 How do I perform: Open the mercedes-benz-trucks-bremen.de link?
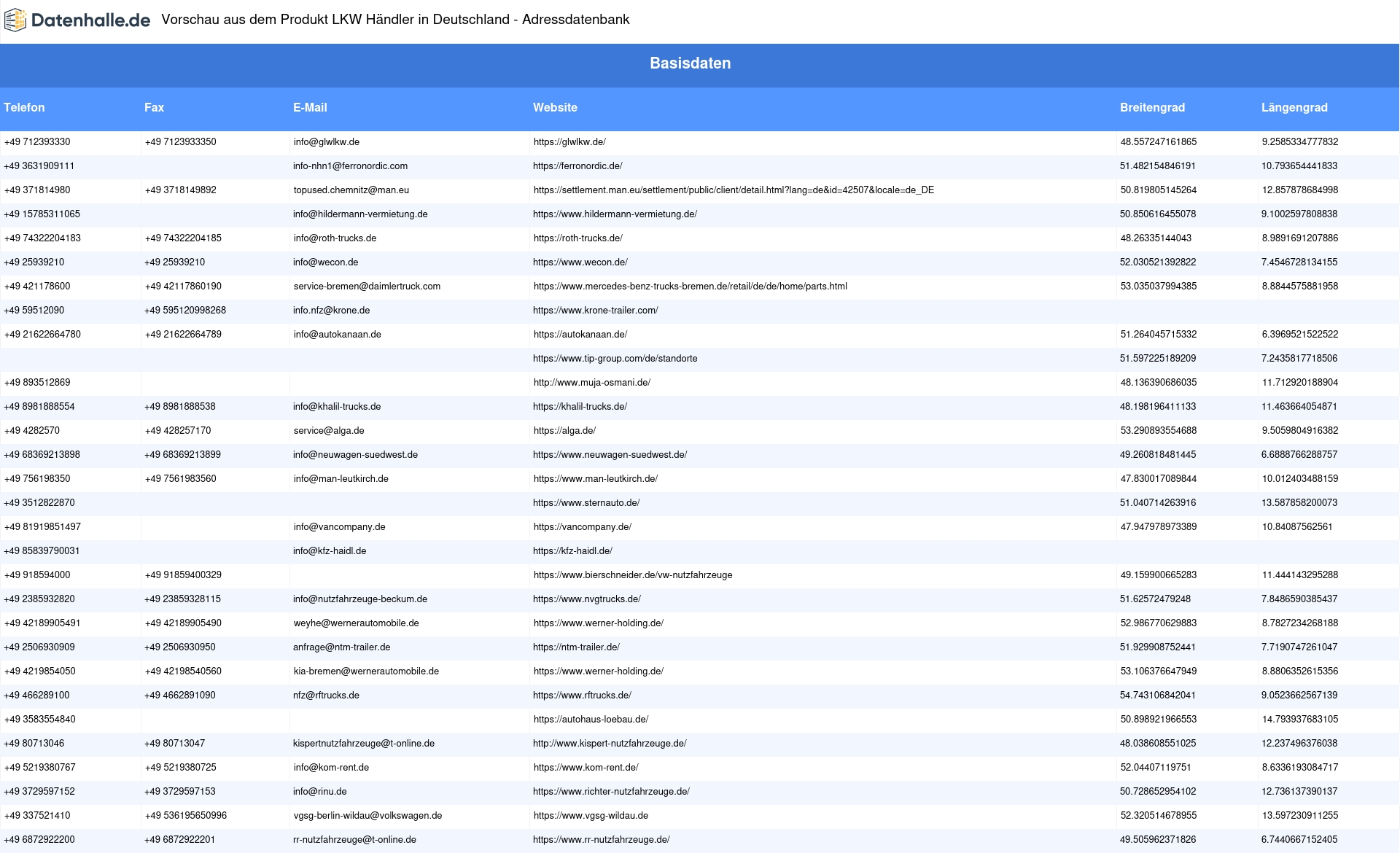pos(690,287)
